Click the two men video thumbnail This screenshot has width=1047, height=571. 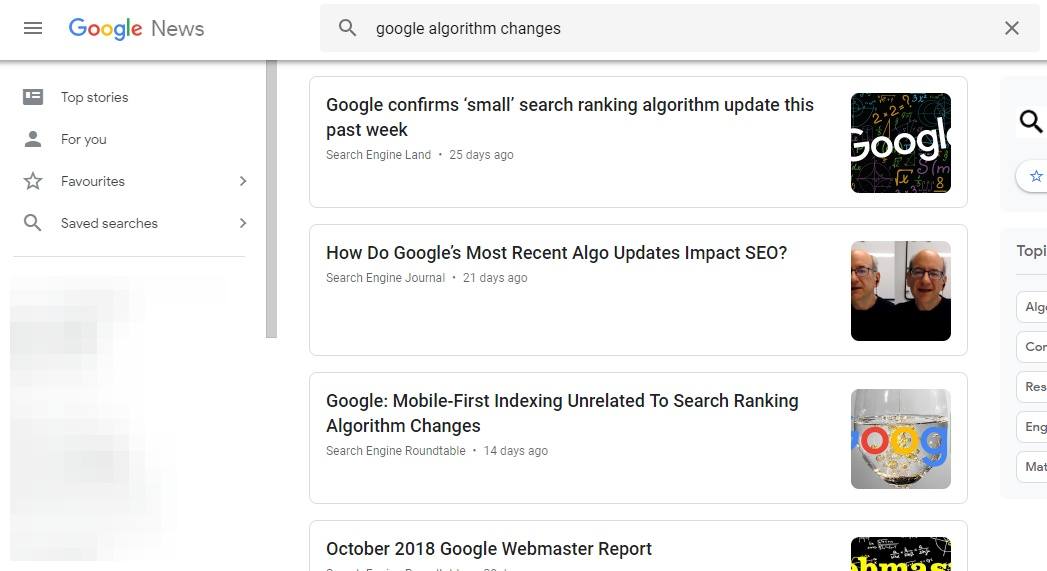pos(900,291)
